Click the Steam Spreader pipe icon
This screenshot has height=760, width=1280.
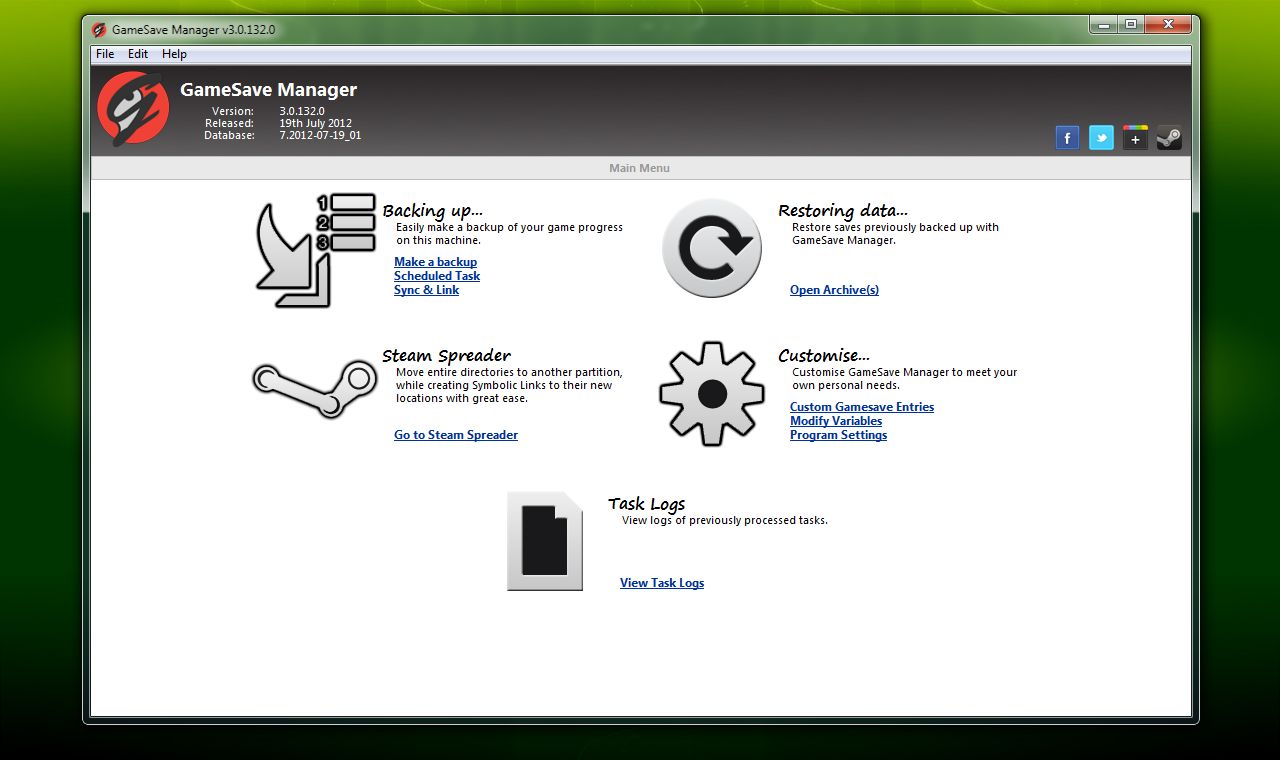point(314,388)
